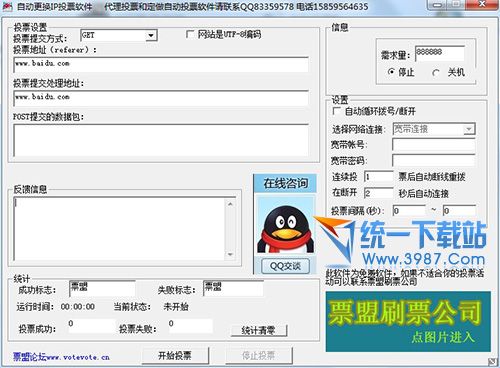Toggle the 自动循环拨号/断开 checkbox

pyautogui.click(x=337, y=111)
